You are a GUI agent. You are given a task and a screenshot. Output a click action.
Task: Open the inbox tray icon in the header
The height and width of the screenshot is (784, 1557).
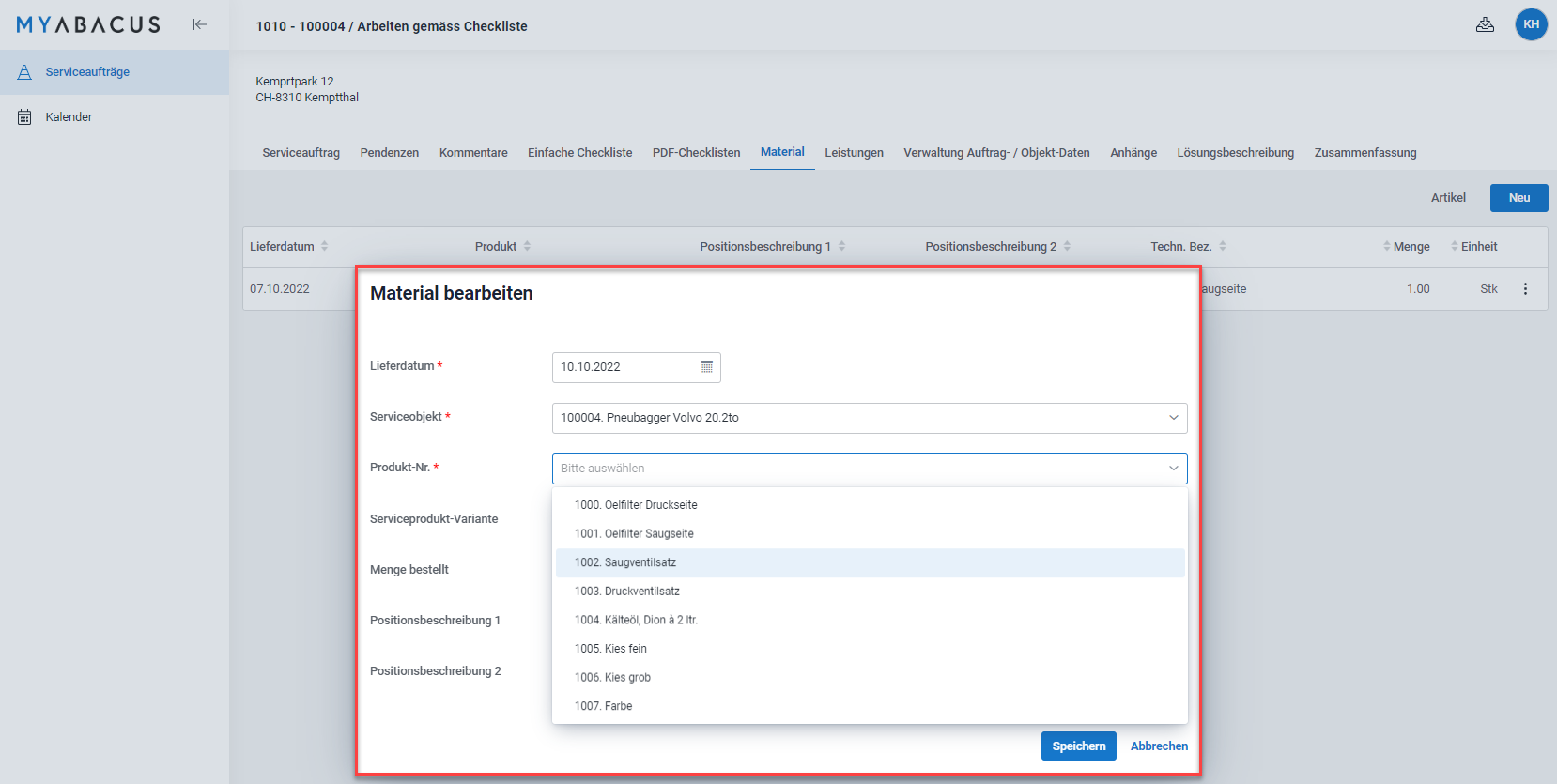pos(1485,24)
